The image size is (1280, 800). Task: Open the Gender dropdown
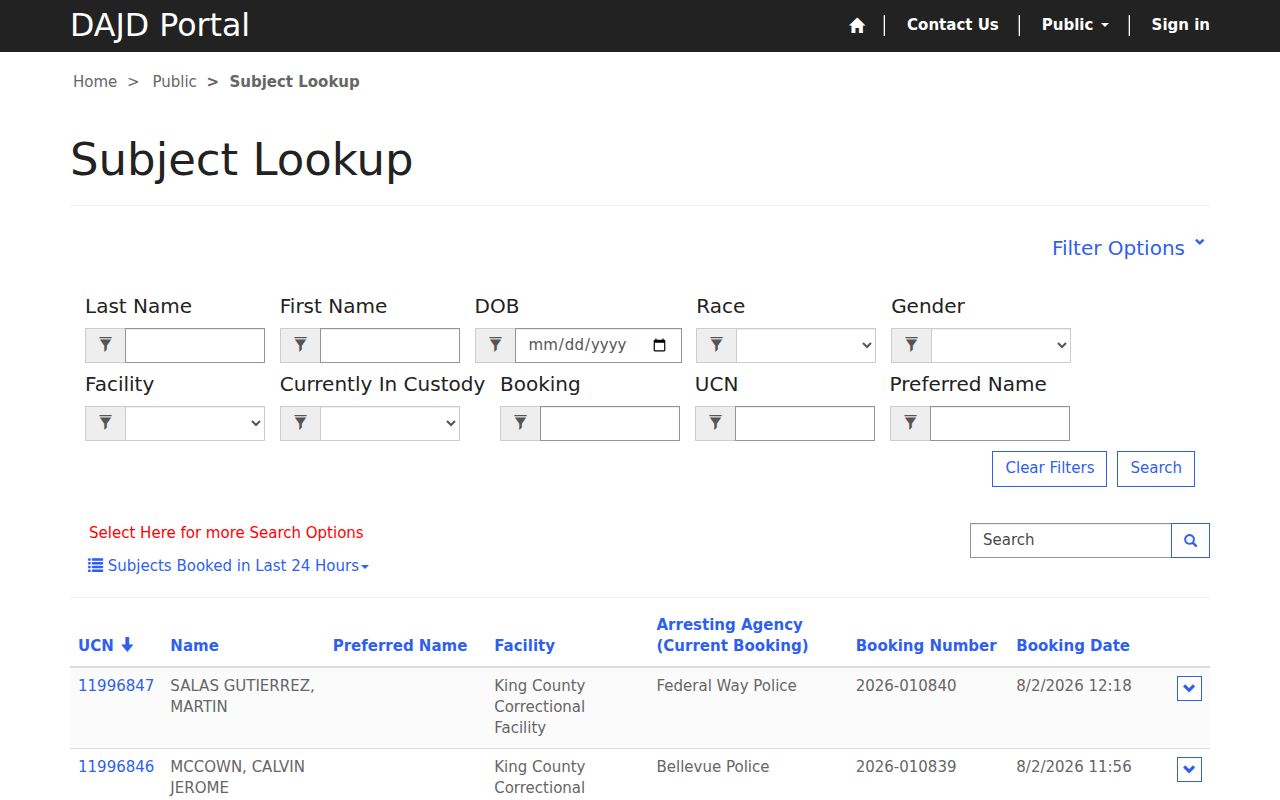coord(1001,345)
